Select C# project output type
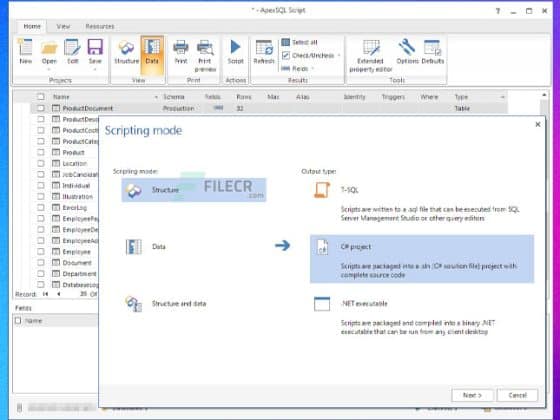Viewport: 560px width, 420px height. (422, 259)
